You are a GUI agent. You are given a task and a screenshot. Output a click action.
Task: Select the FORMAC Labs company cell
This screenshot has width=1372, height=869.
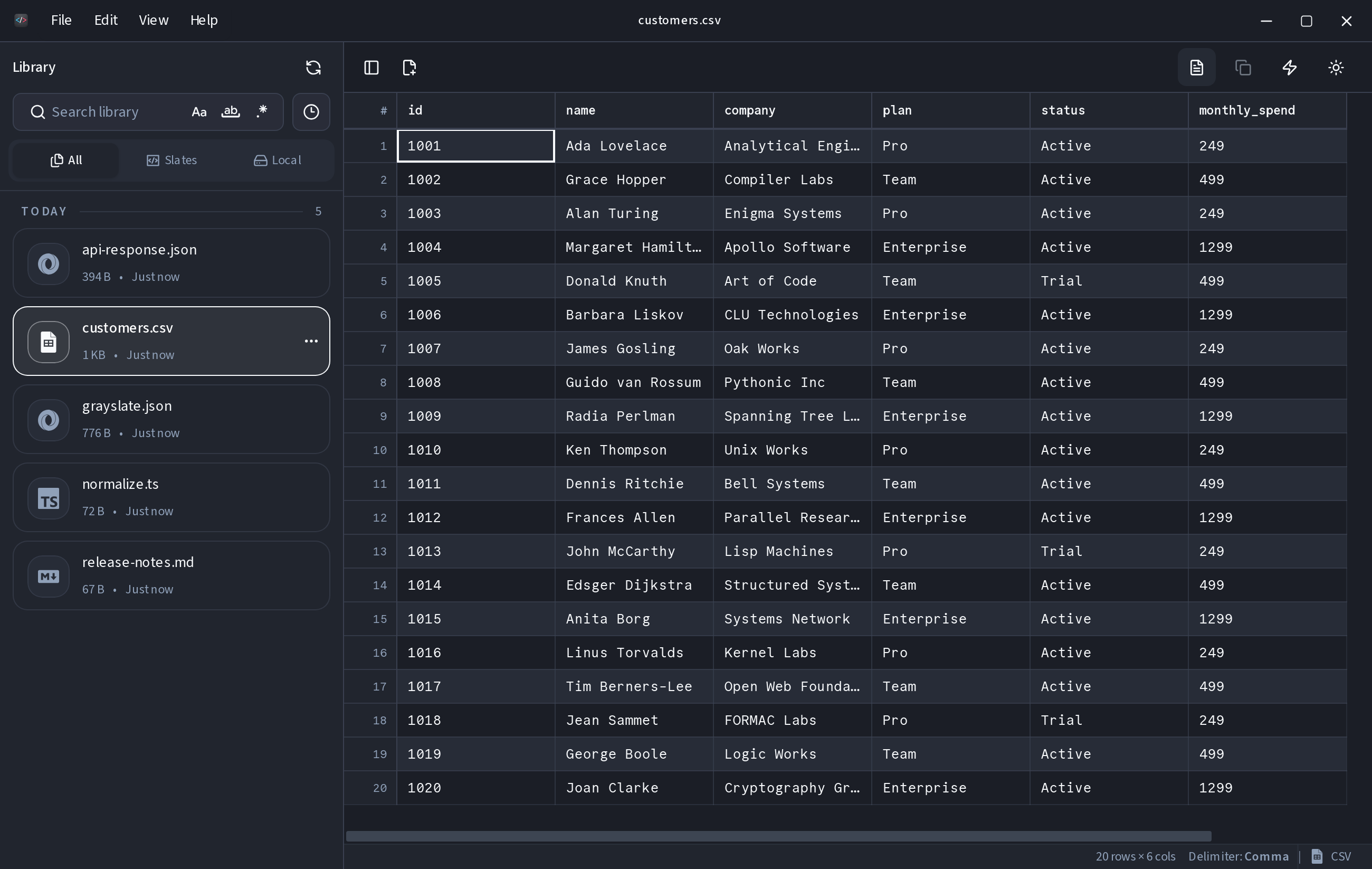click(793, 720)
